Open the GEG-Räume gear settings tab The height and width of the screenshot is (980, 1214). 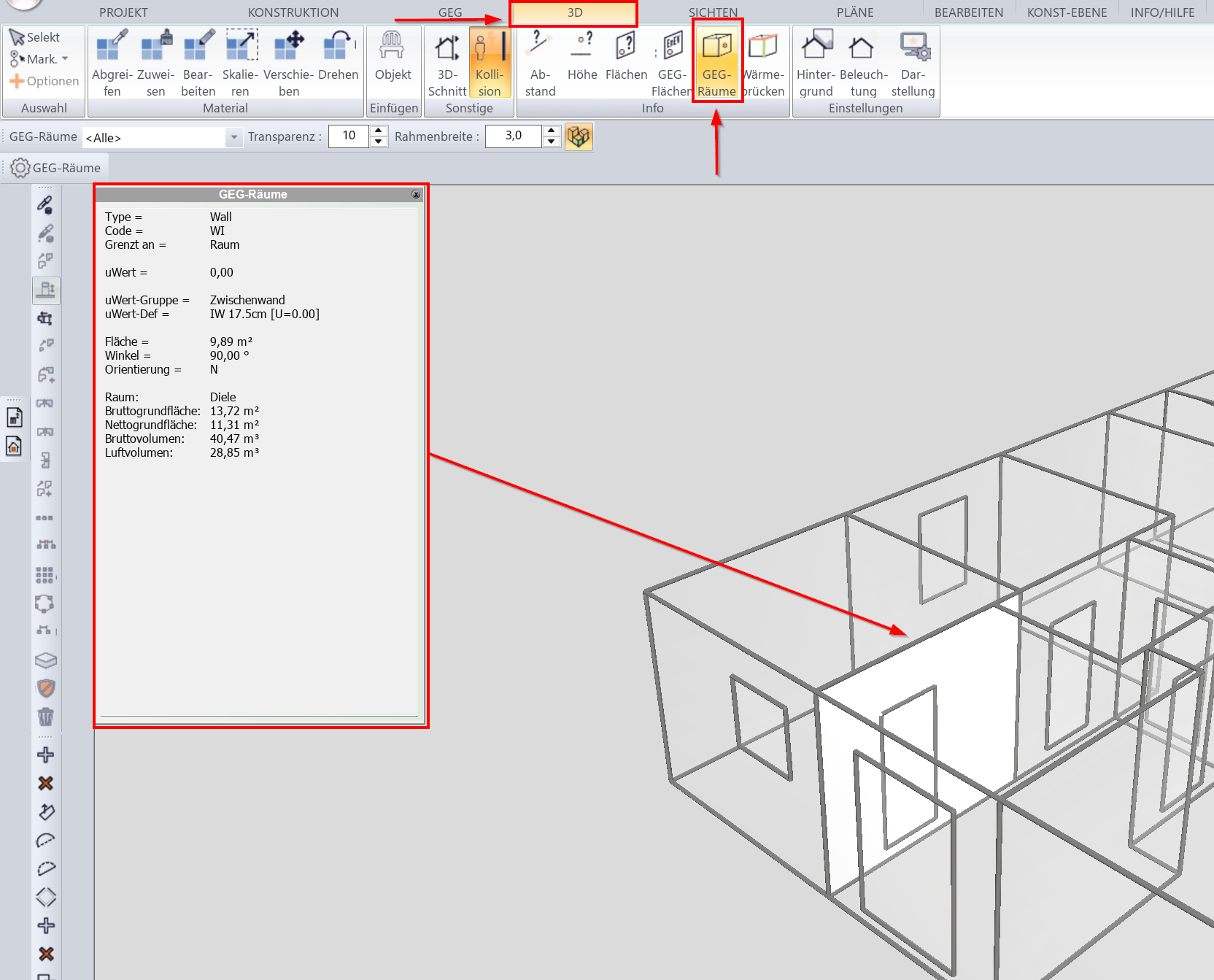pos(56,168)
